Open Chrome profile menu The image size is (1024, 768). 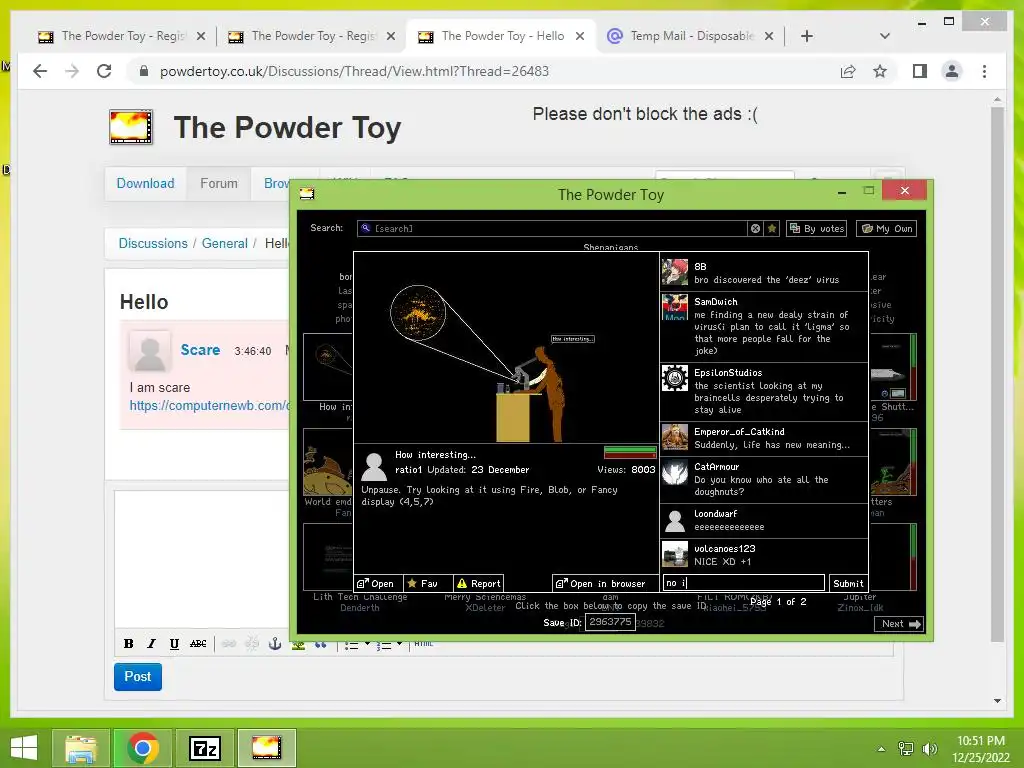click(x=952, y=71)
